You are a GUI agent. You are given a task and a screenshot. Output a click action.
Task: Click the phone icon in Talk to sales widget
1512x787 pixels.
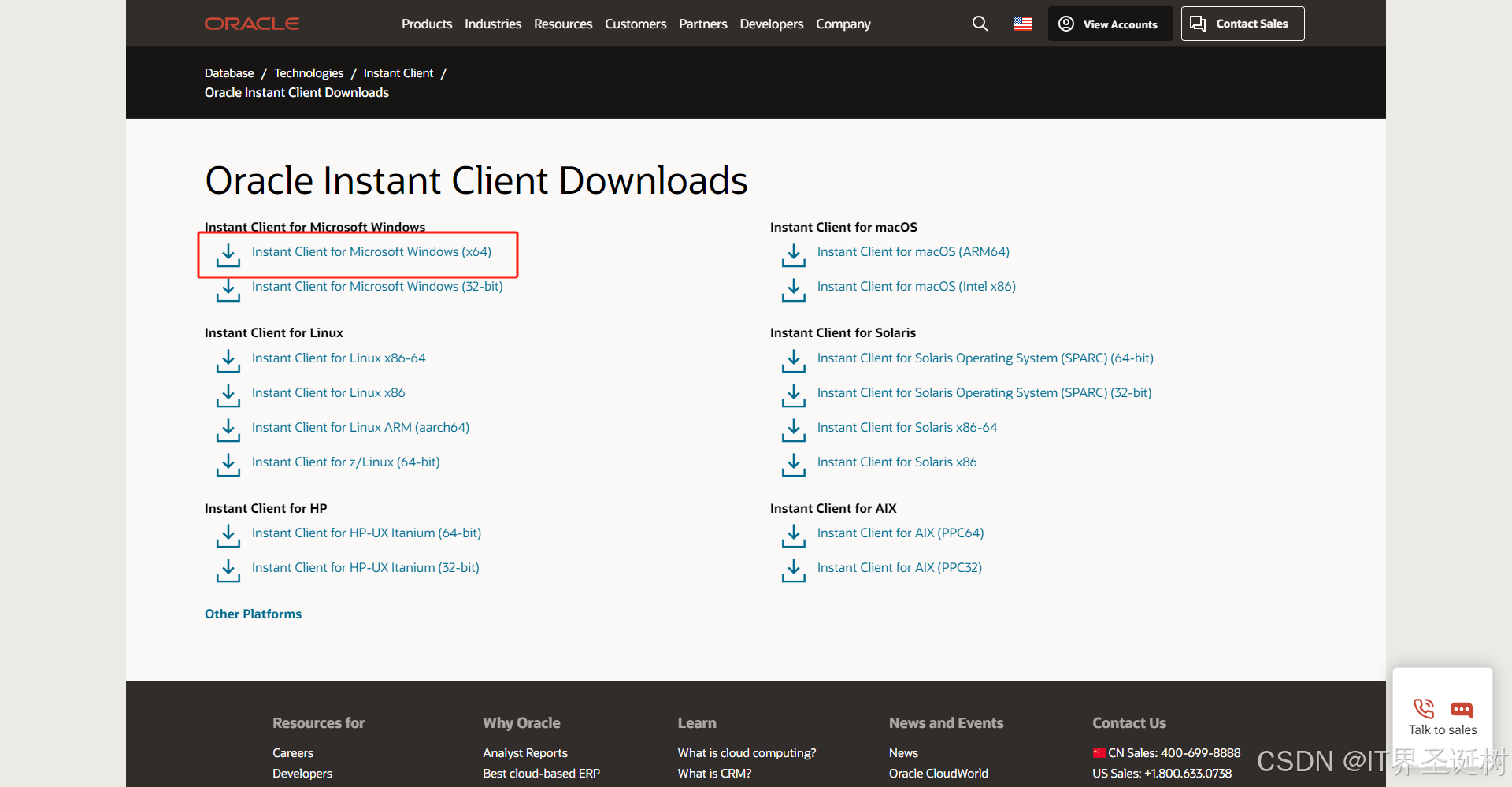click(x=1422, y=708)
